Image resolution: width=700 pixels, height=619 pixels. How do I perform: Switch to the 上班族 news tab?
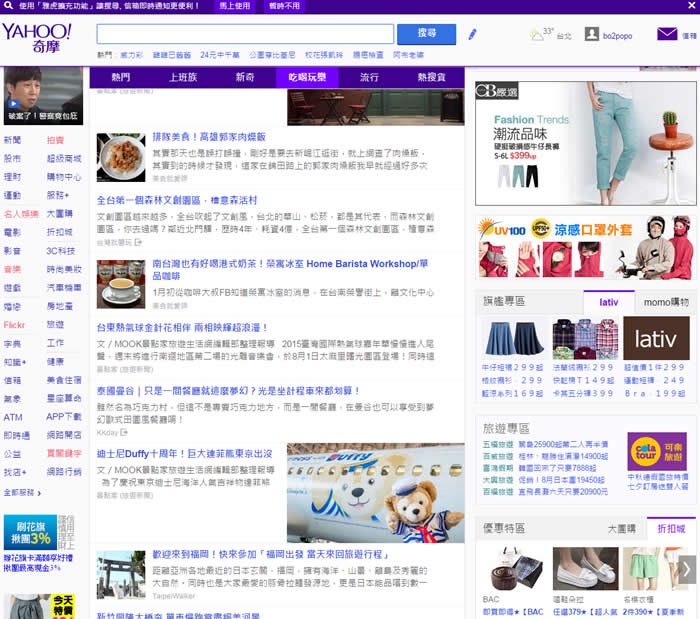pyautogui.click(x=182, y=77)
